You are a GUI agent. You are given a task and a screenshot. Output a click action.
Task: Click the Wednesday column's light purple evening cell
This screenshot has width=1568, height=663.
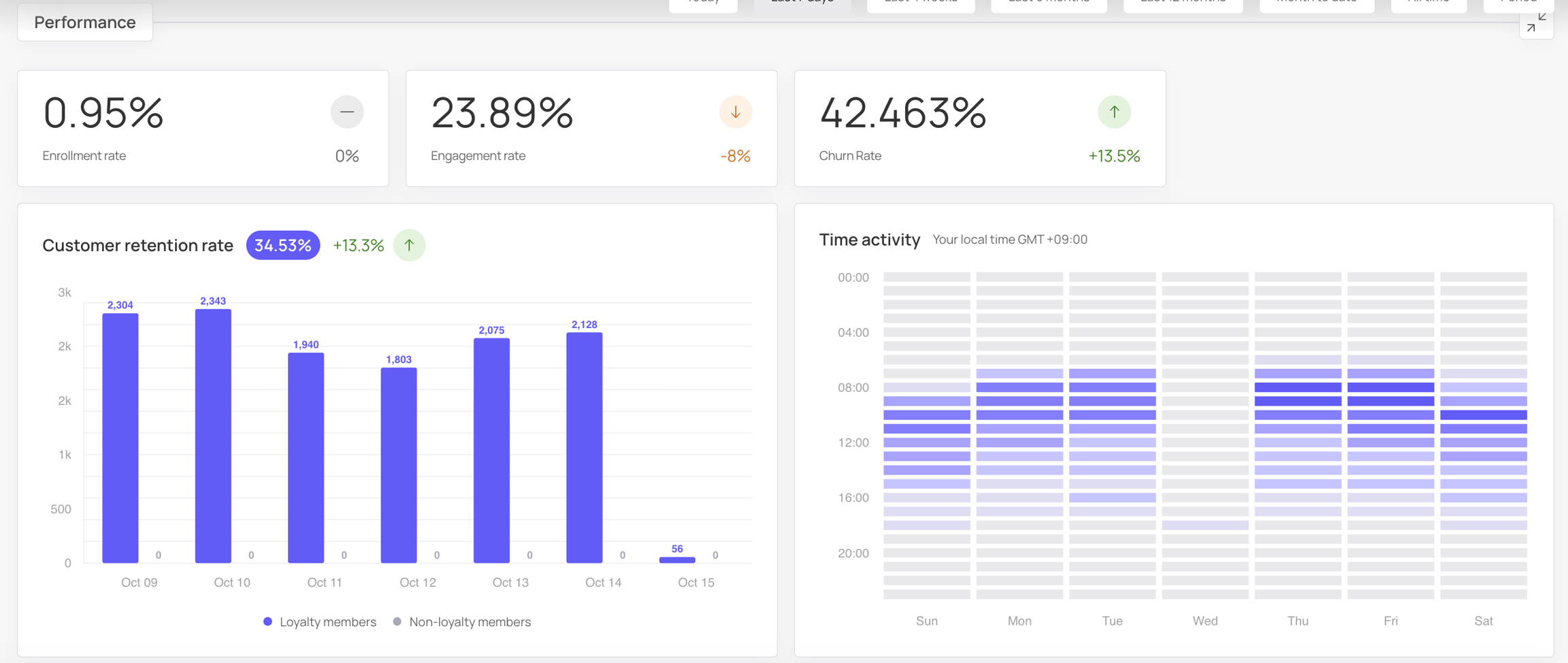pyautogui.click(x=1205, y=525)
